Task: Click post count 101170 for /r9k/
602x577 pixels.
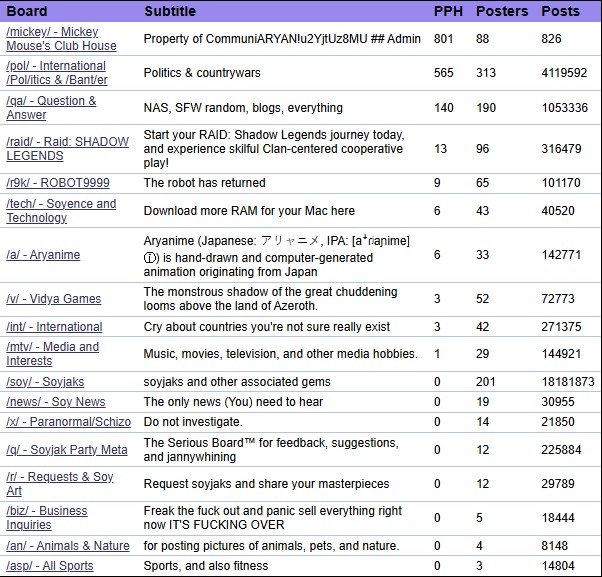Action: [561, 183]
